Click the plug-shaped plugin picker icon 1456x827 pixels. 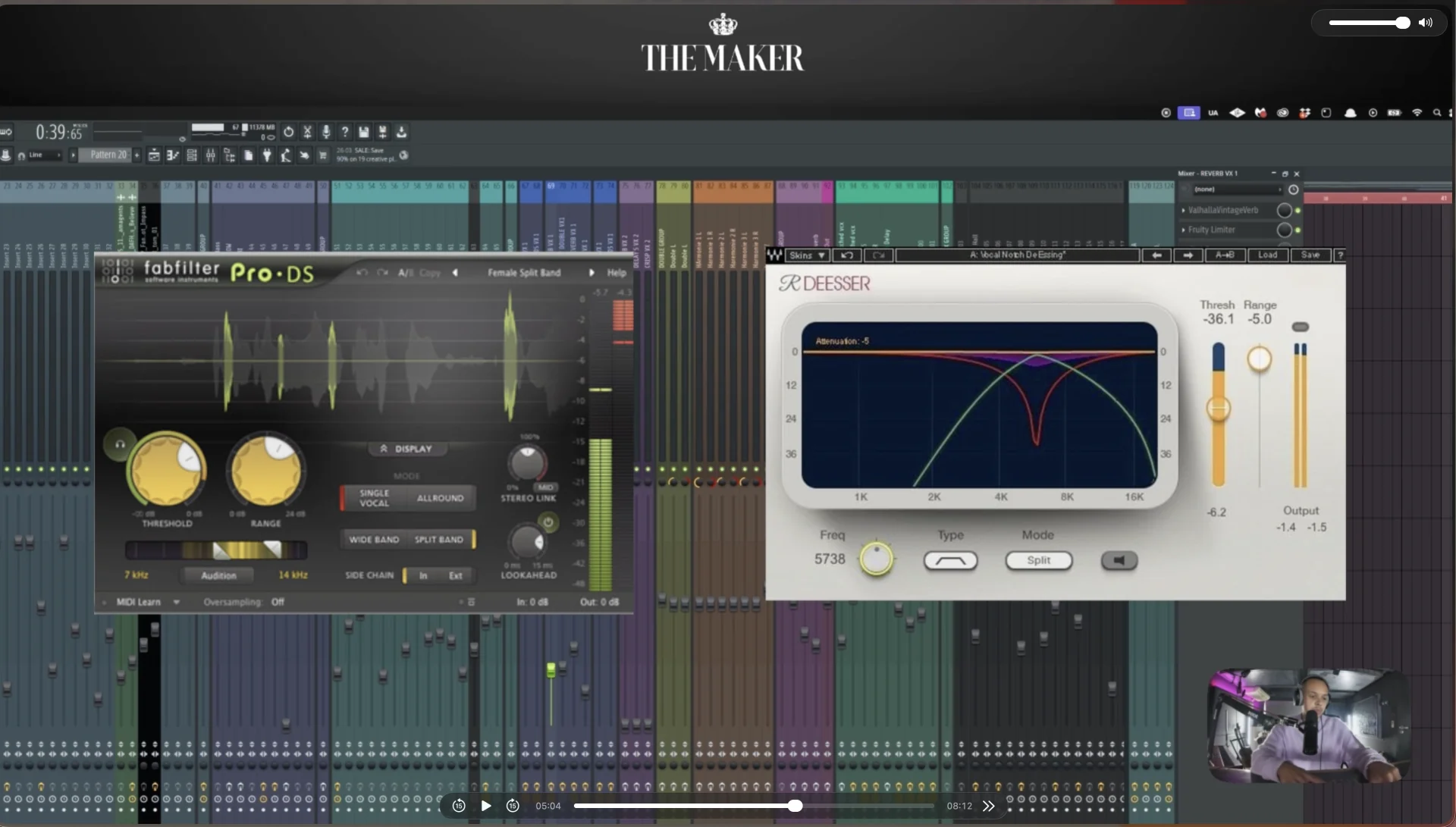pos(267,155)
